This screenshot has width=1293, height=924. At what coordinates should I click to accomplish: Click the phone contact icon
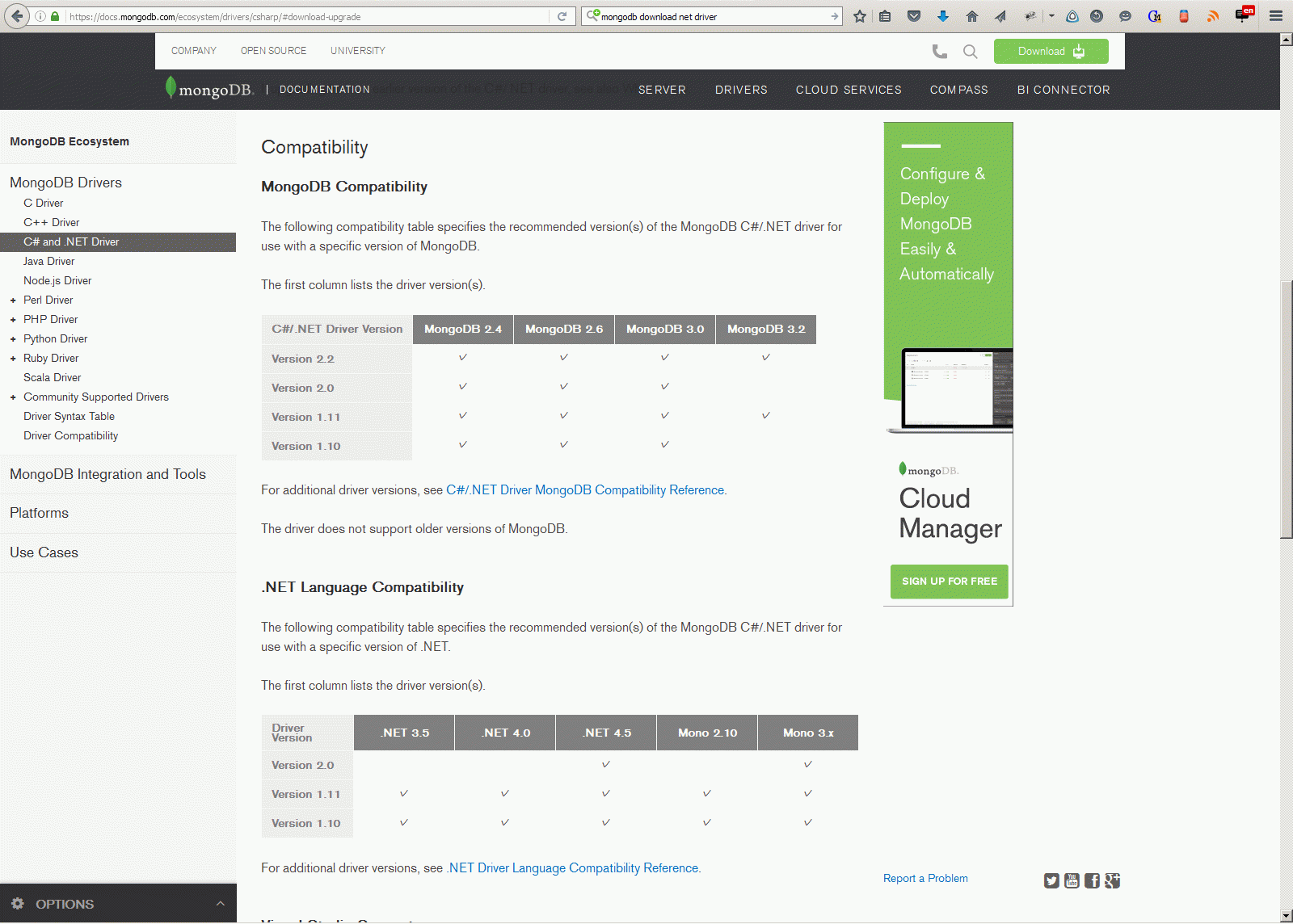(x=940, y=52)
